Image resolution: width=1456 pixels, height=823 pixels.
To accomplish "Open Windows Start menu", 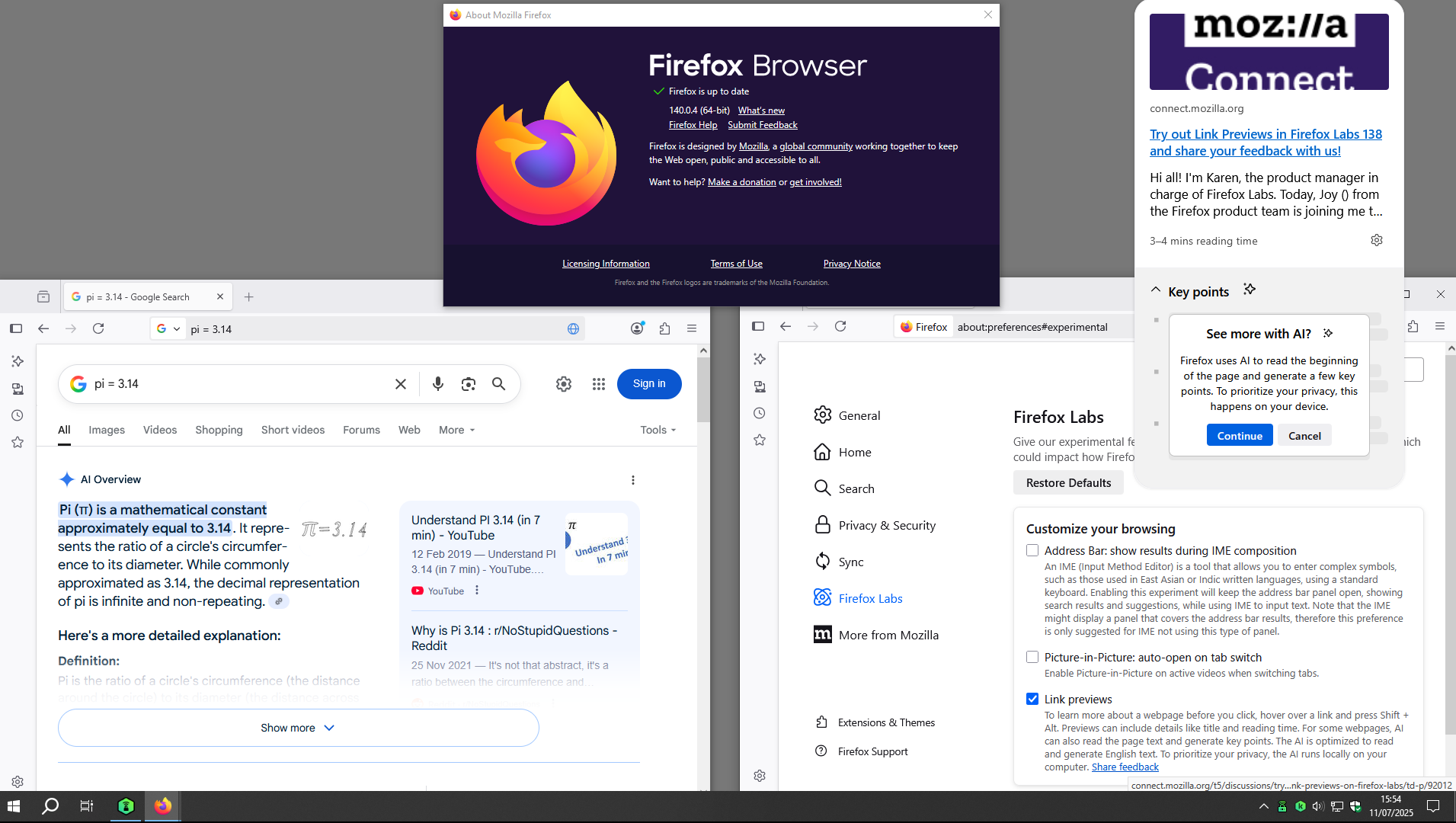I will pyautogui.click(x=14, y=806).
